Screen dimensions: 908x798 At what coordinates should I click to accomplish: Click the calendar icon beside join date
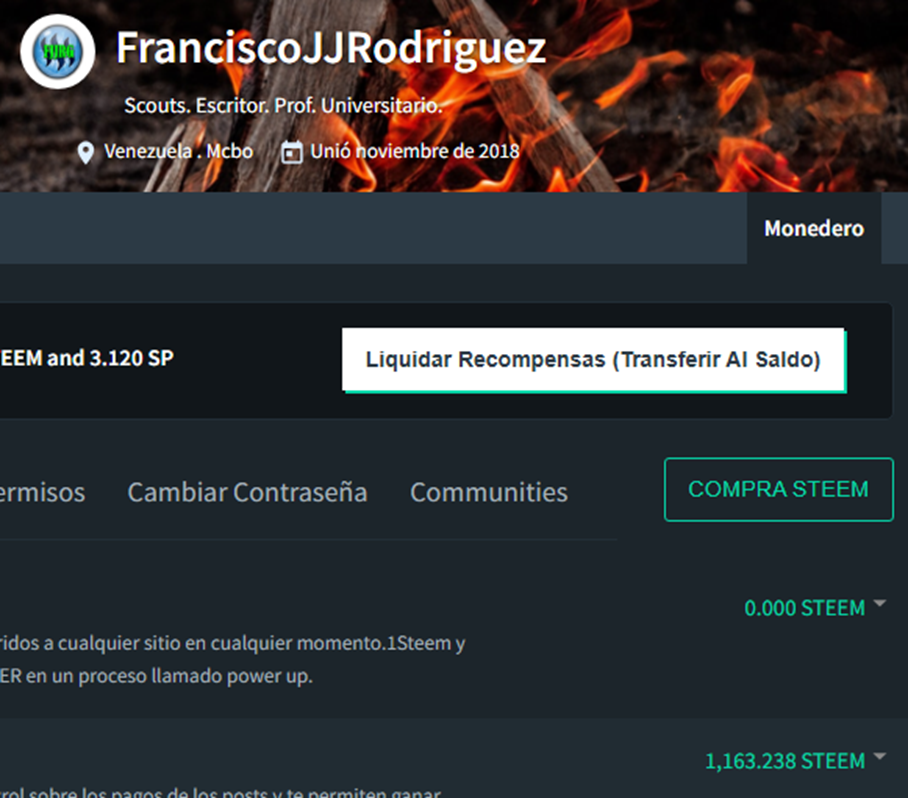(x=291, y=152)
